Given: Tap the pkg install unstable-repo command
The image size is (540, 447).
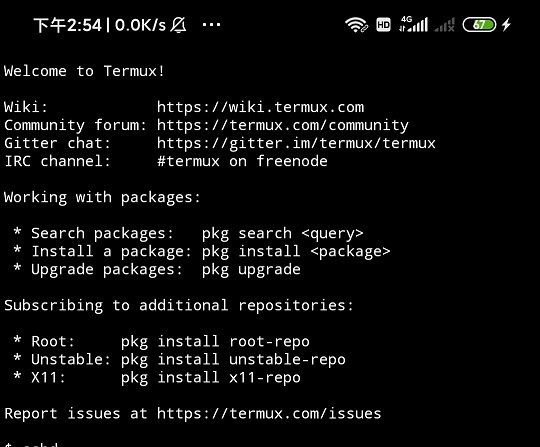Looking at the screenshot, I should (x=233, y=360).
